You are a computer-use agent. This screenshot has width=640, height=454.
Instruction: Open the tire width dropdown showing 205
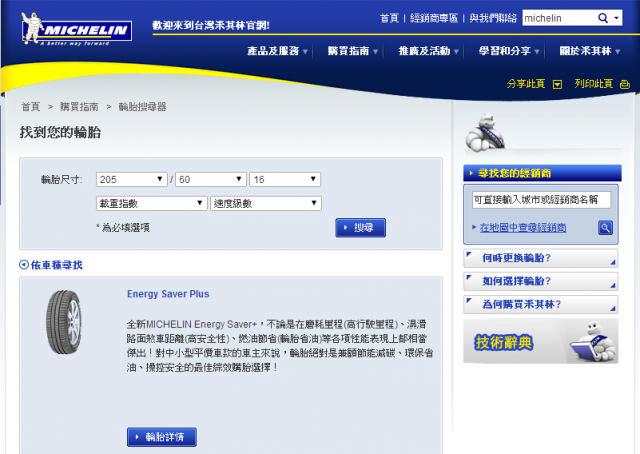[131, 179]
